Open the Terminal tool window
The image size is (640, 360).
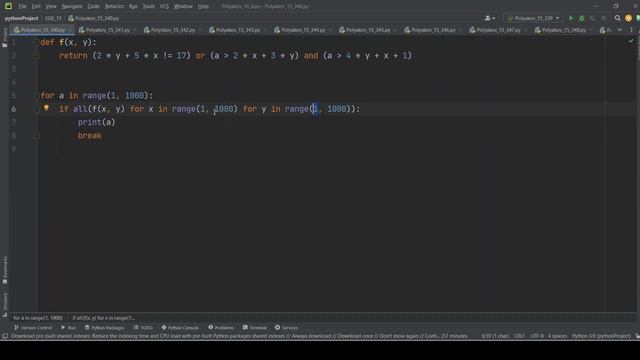tap(254, 328)
